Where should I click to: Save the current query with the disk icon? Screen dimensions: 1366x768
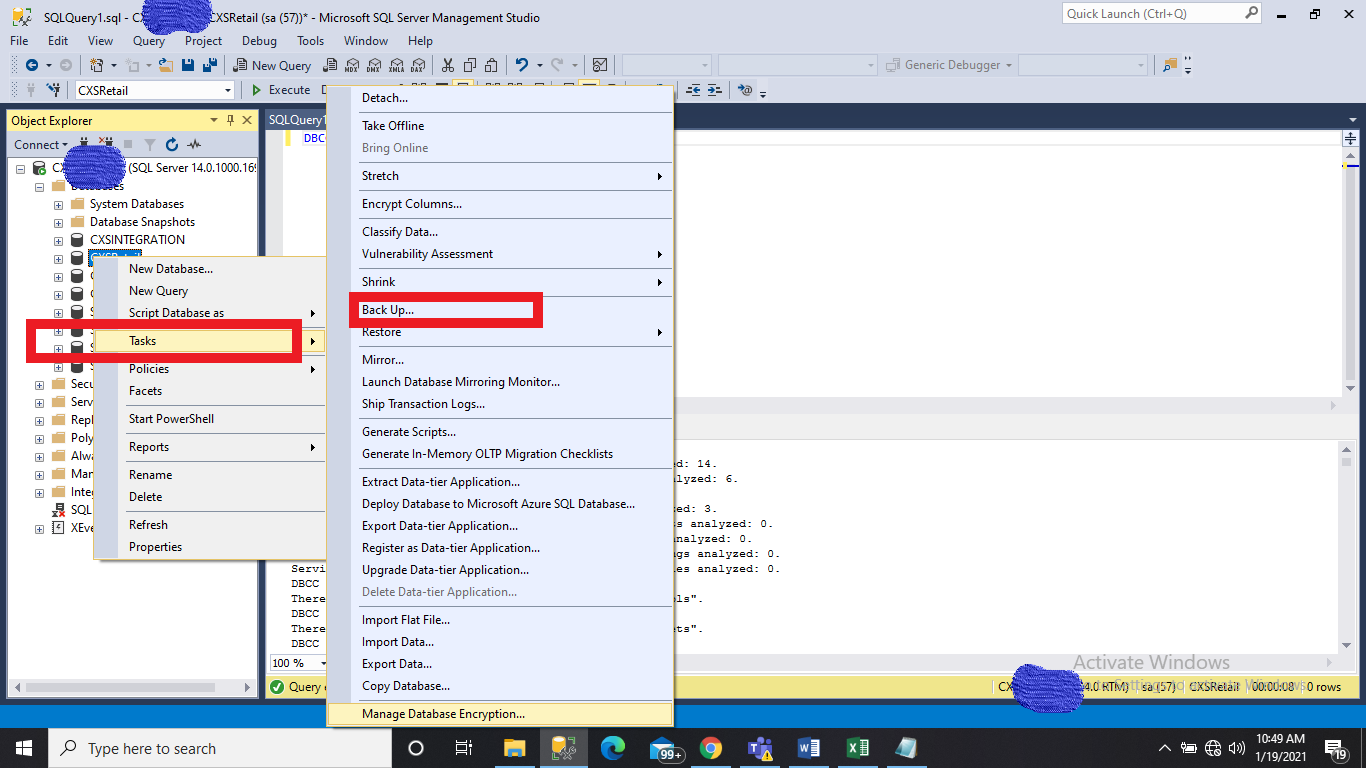(189, 65)
